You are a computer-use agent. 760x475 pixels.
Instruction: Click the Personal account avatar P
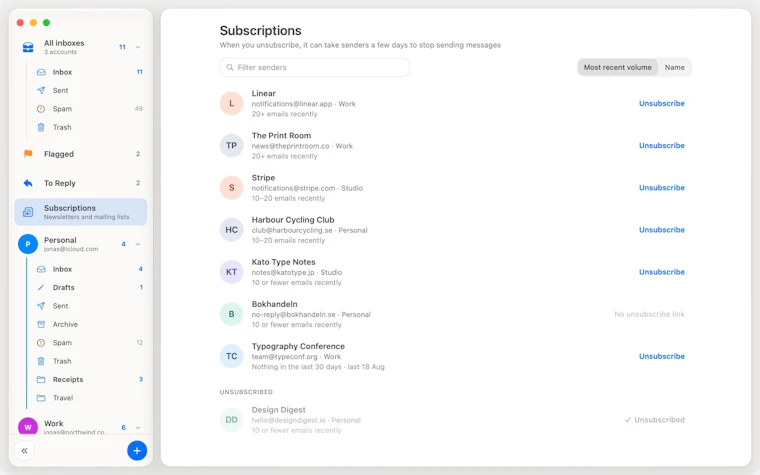point(28,244)
